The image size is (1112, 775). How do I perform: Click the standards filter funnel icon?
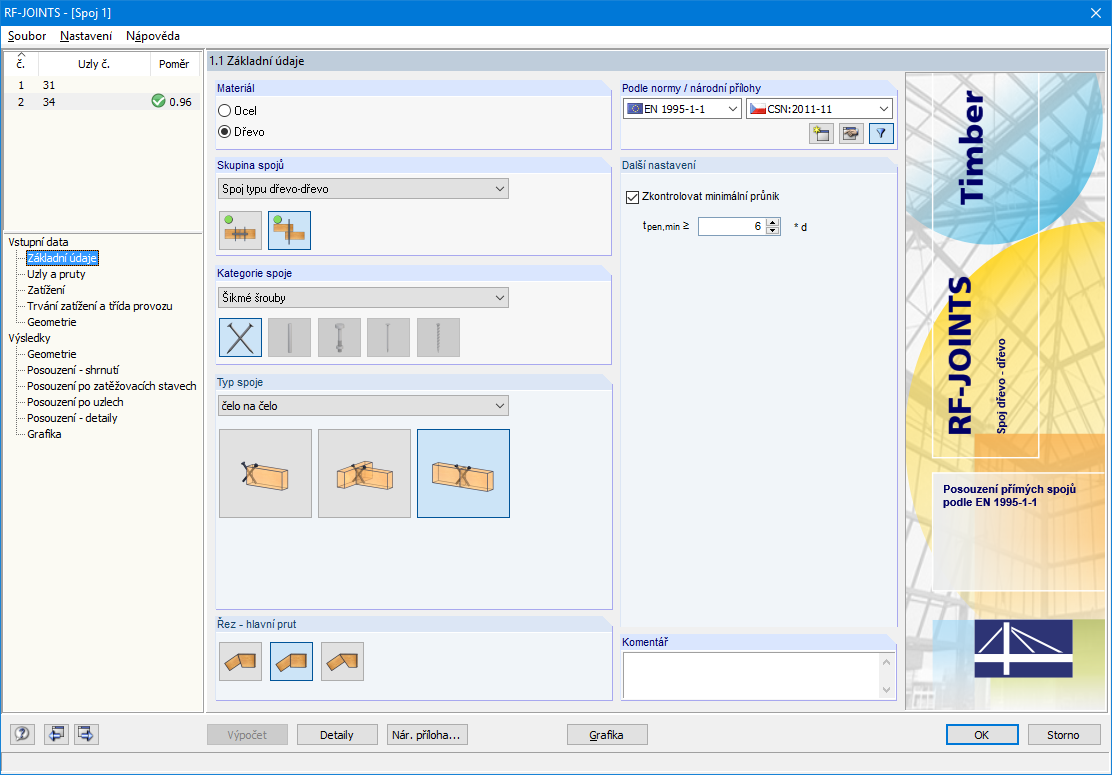coord(881,133)
